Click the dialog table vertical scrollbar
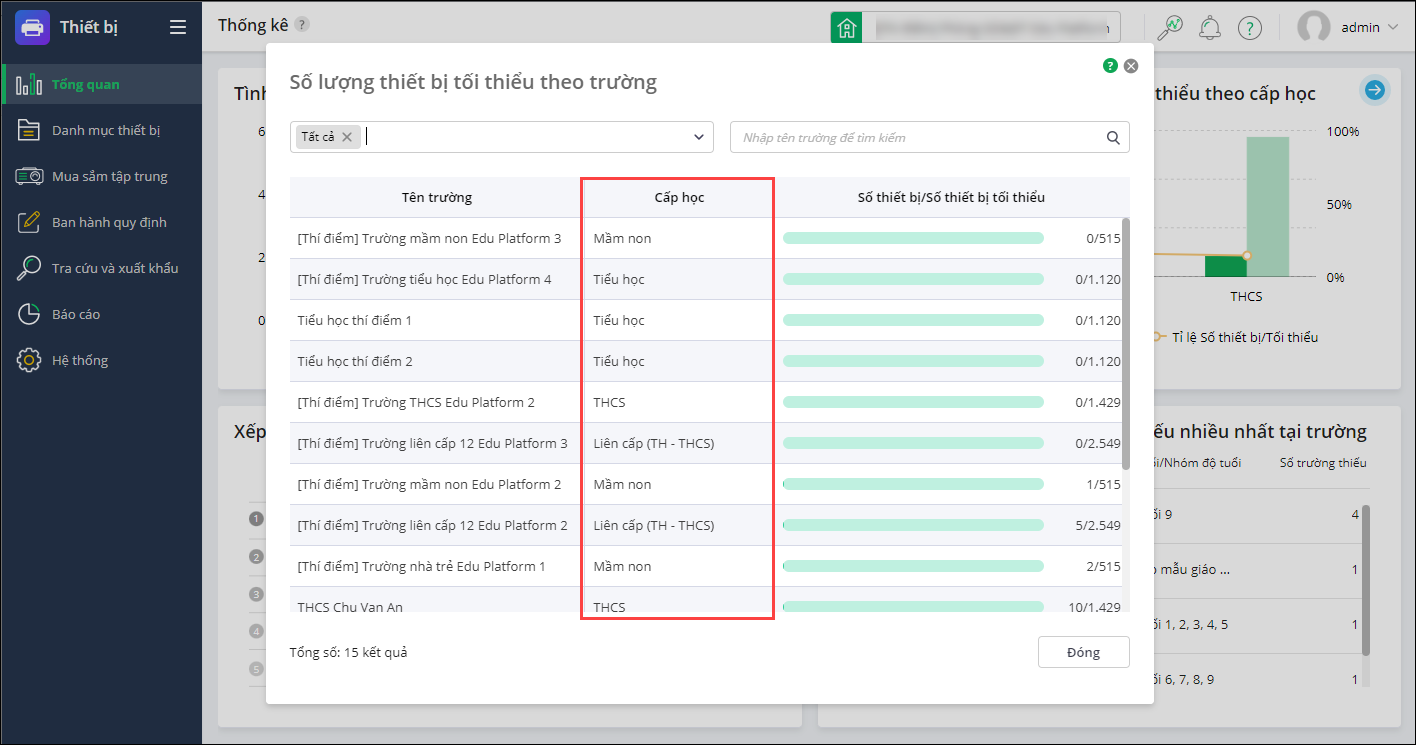Image resolution: width=1416 pixels, height=745 pixels. point(1126,343)
